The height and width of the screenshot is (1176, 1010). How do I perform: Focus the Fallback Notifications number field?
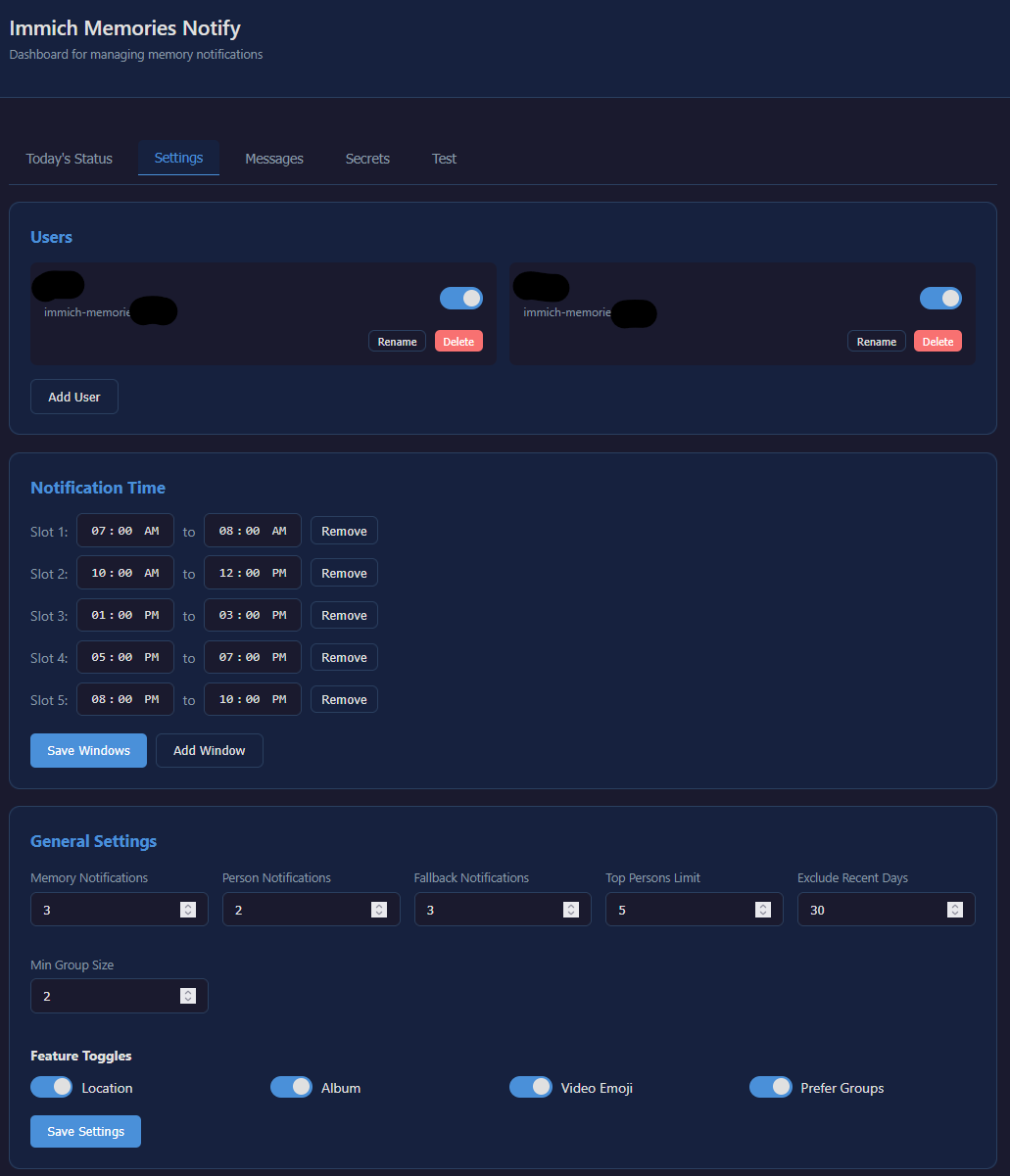click(503, 910)
